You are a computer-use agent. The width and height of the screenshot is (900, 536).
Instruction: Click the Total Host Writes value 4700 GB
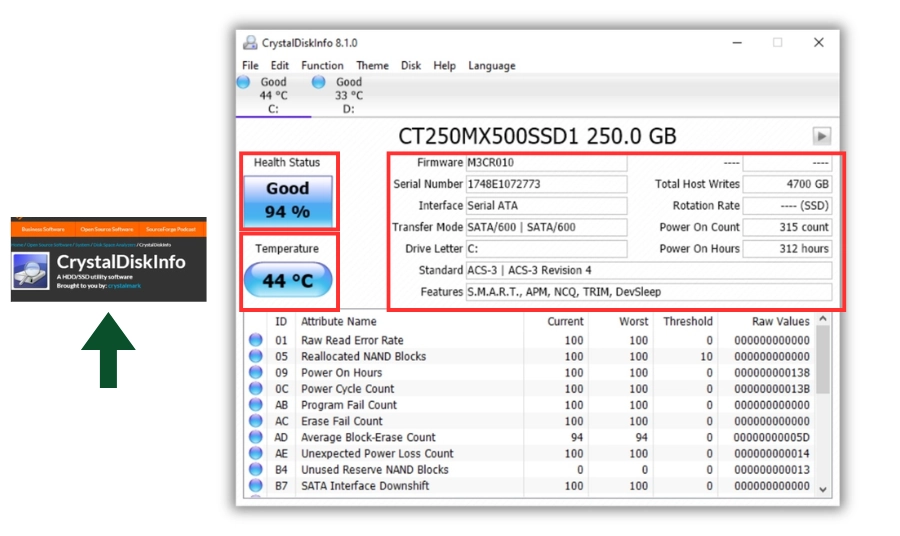point(787,184)
